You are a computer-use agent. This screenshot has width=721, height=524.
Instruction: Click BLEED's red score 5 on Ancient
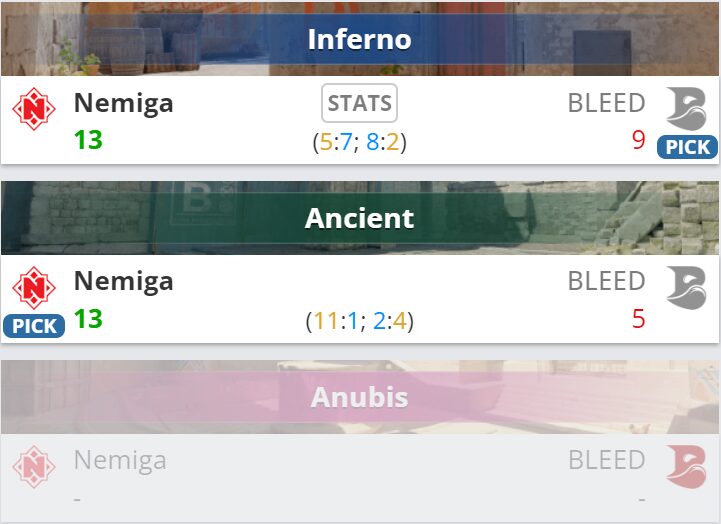[638, 320]
